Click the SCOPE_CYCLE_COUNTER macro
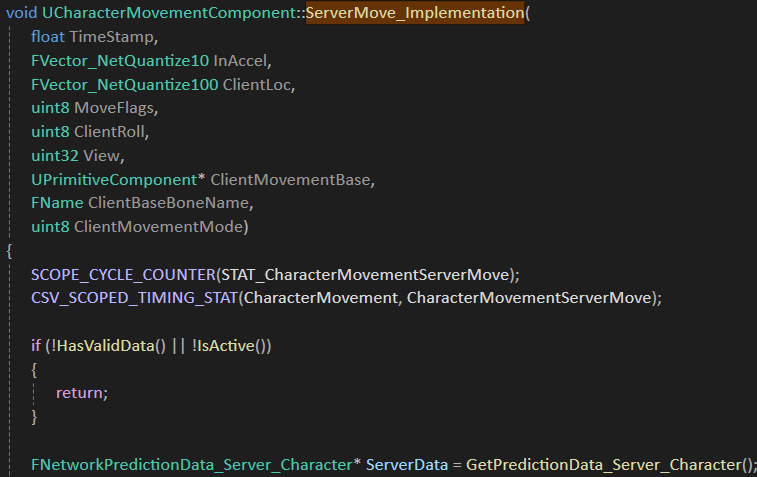 [123, 275]
